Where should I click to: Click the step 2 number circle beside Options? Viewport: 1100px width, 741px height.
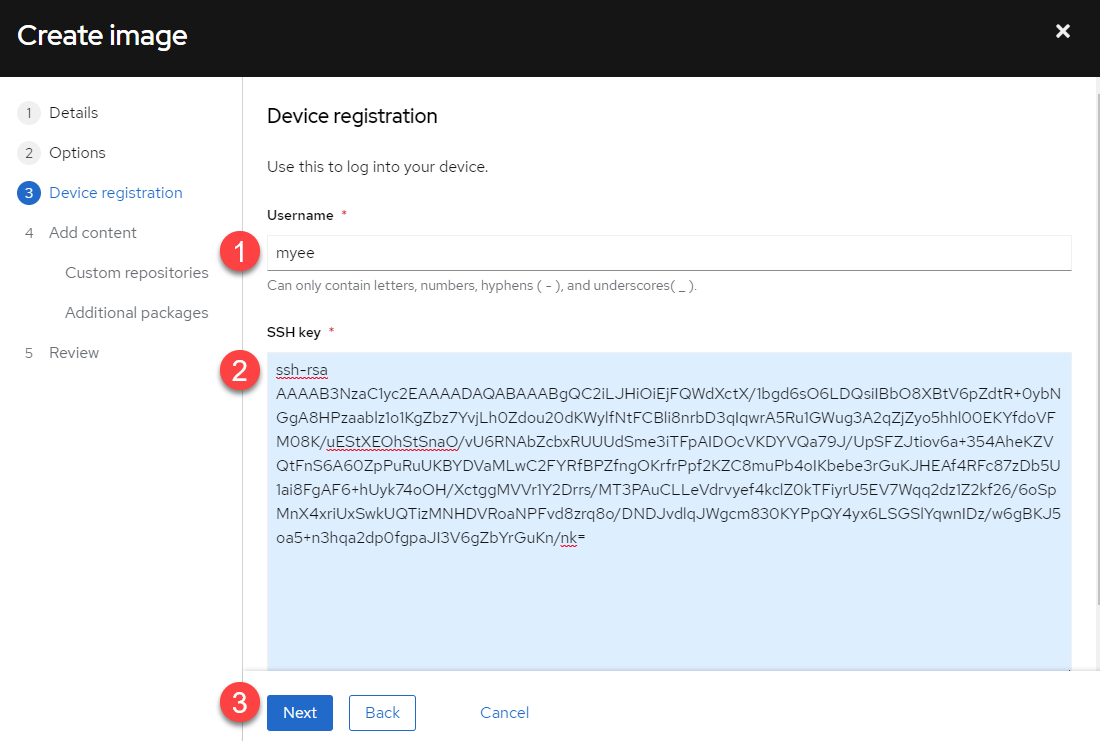29,153
